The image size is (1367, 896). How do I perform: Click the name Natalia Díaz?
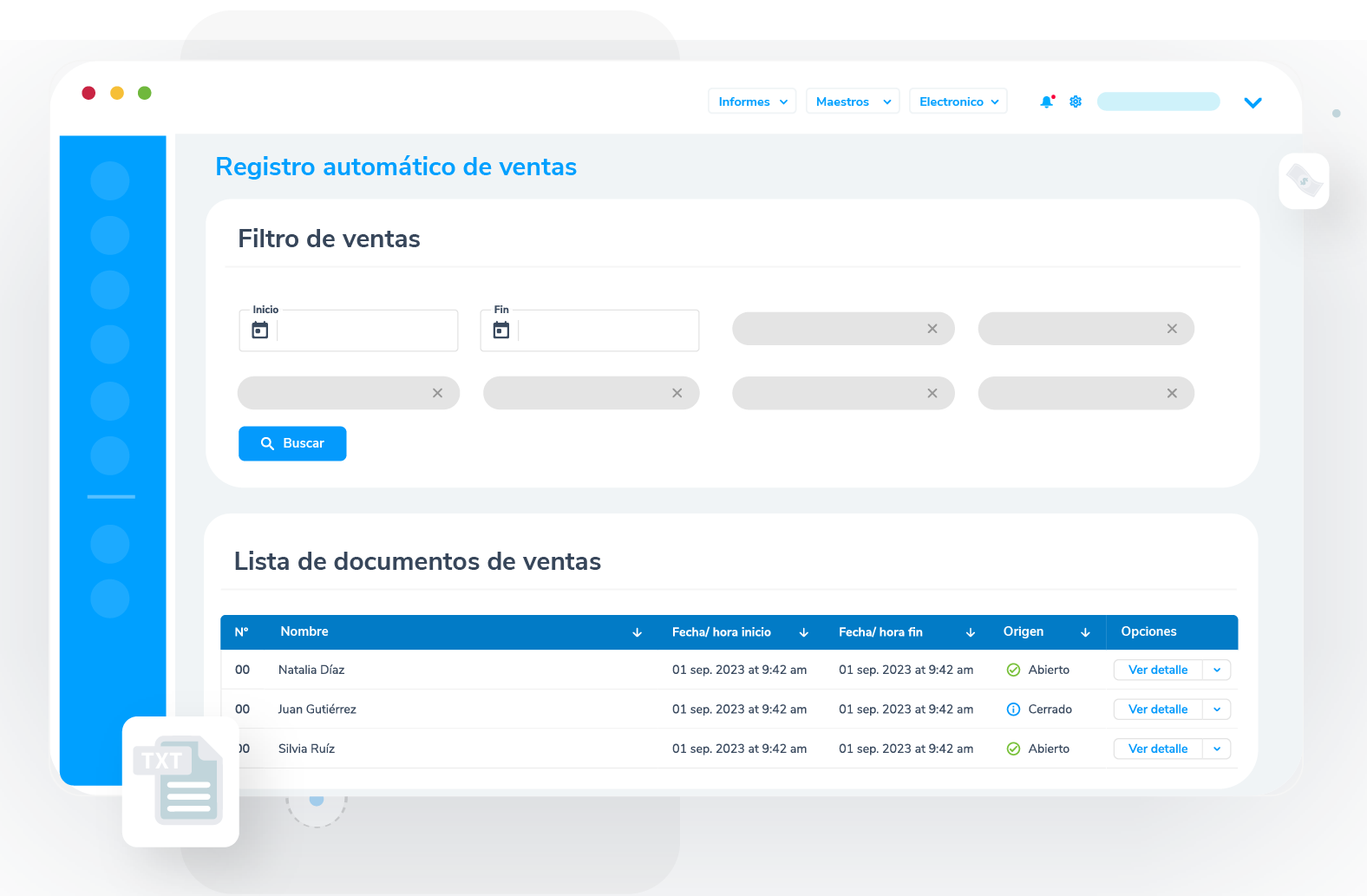click(311, 670)
